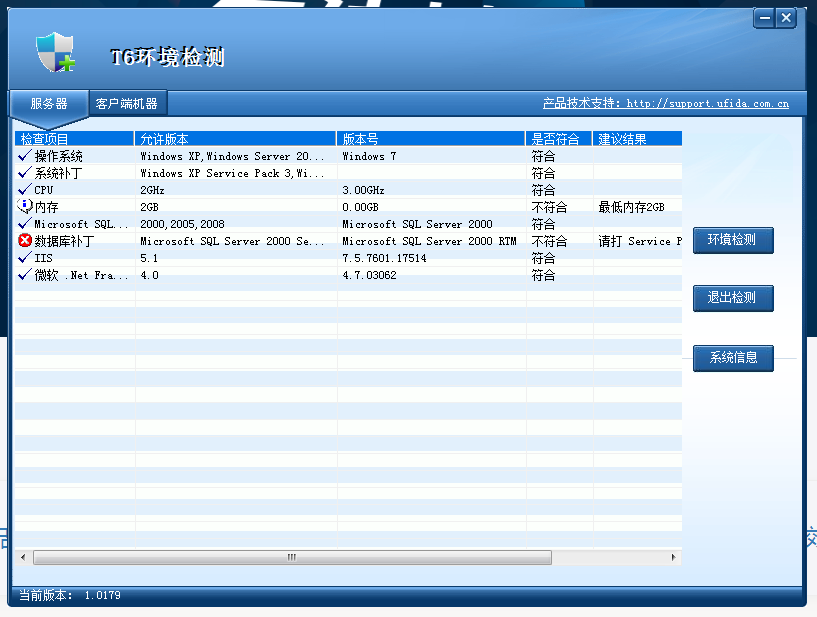Click the '5.1' allowed version cell
This screenshot has width=817, height=617.
click(149, 258)
